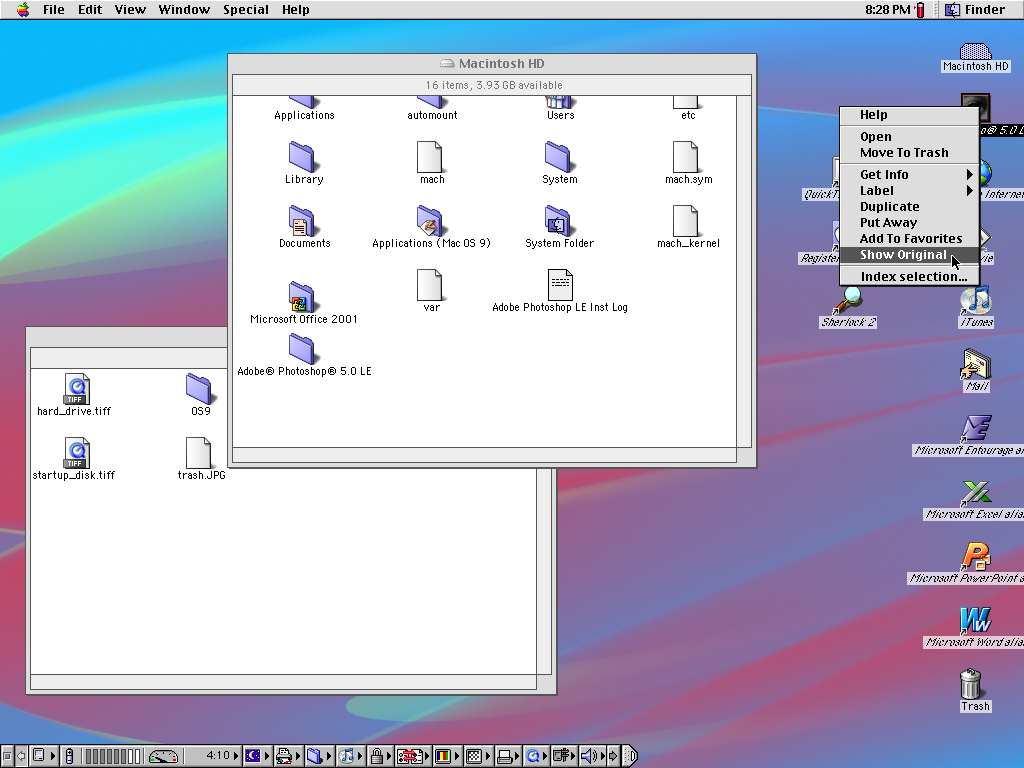1024x768 pixels.
Task: Select the Adobe Photoshop 5.0 LE folder
Action: (302, 349)
